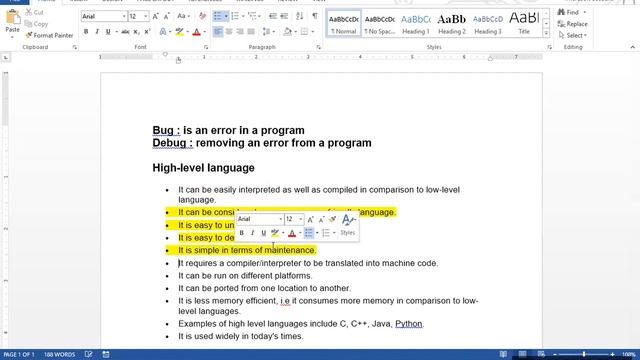The image size is (640, 360).
Task: Expand the Styles gallery
Action: pos(546,33)
